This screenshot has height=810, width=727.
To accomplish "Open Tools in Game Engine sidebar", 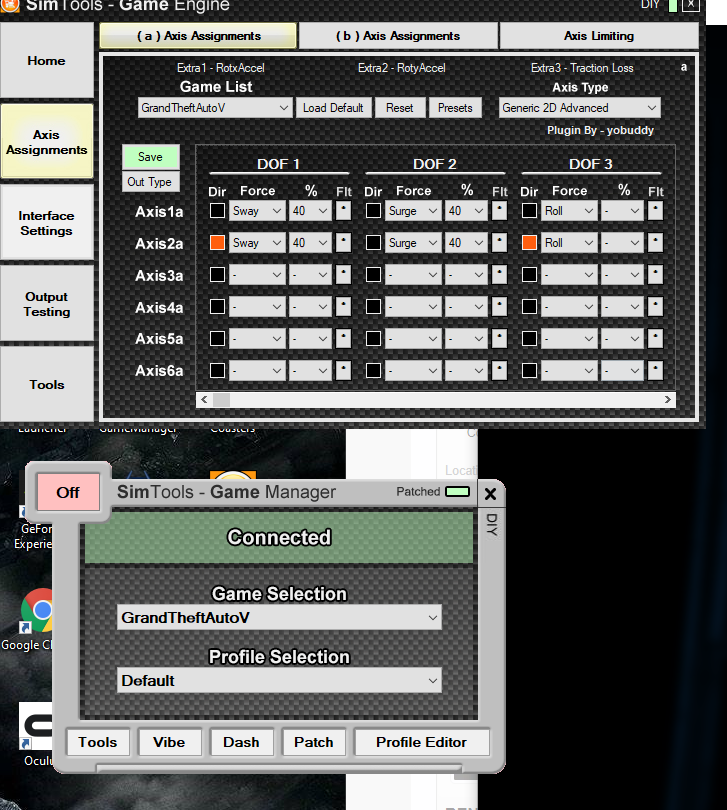I will [47, 384].
